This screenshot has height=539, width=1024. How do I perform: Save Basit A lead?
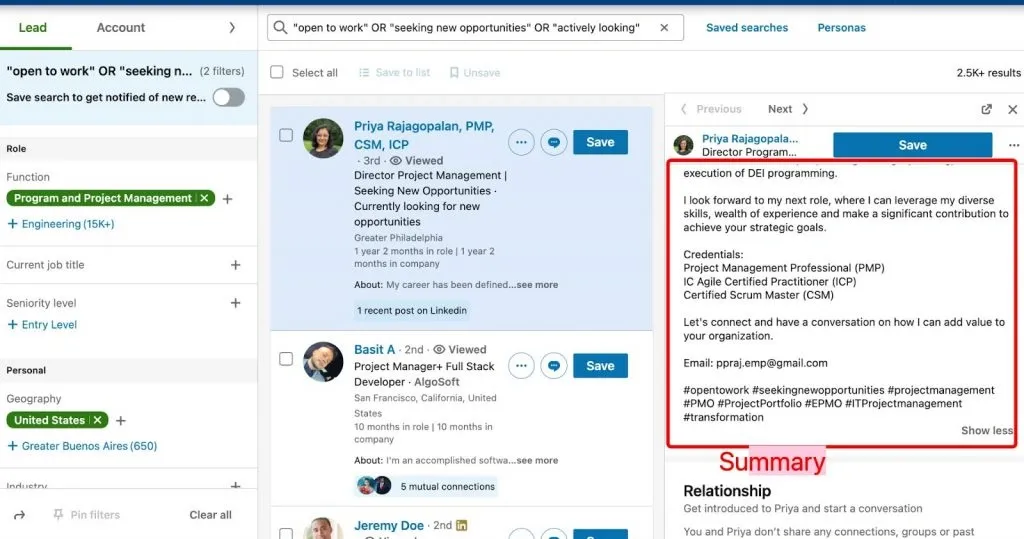pos(600,366)
